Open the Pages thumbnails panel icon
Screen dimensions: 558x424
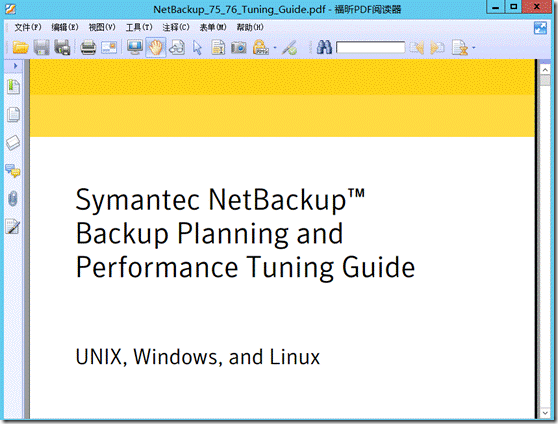pyautogui.click(x=13, y=115)
